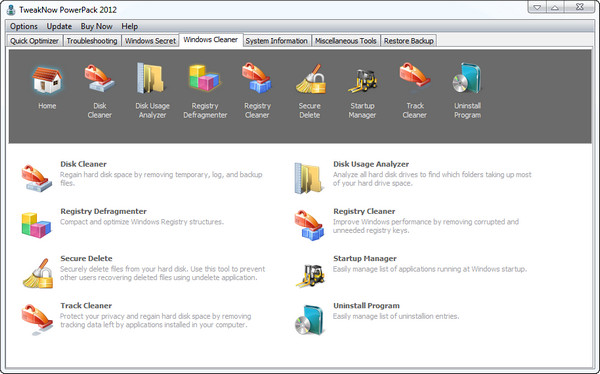Open the Secure Delete heading link
The height and width of the screenshot is (374, 600).
pyautogui.click(x=86, y=258)
